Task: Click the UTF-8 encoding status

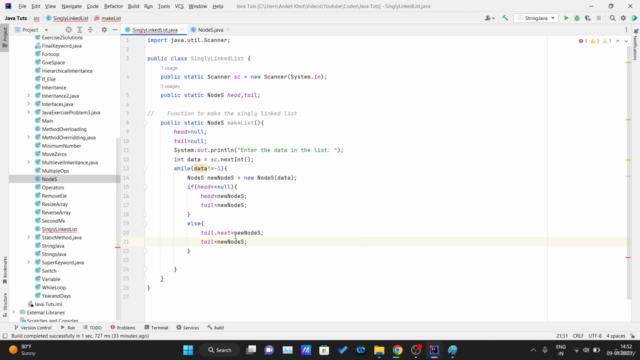Action: [595, 336]
